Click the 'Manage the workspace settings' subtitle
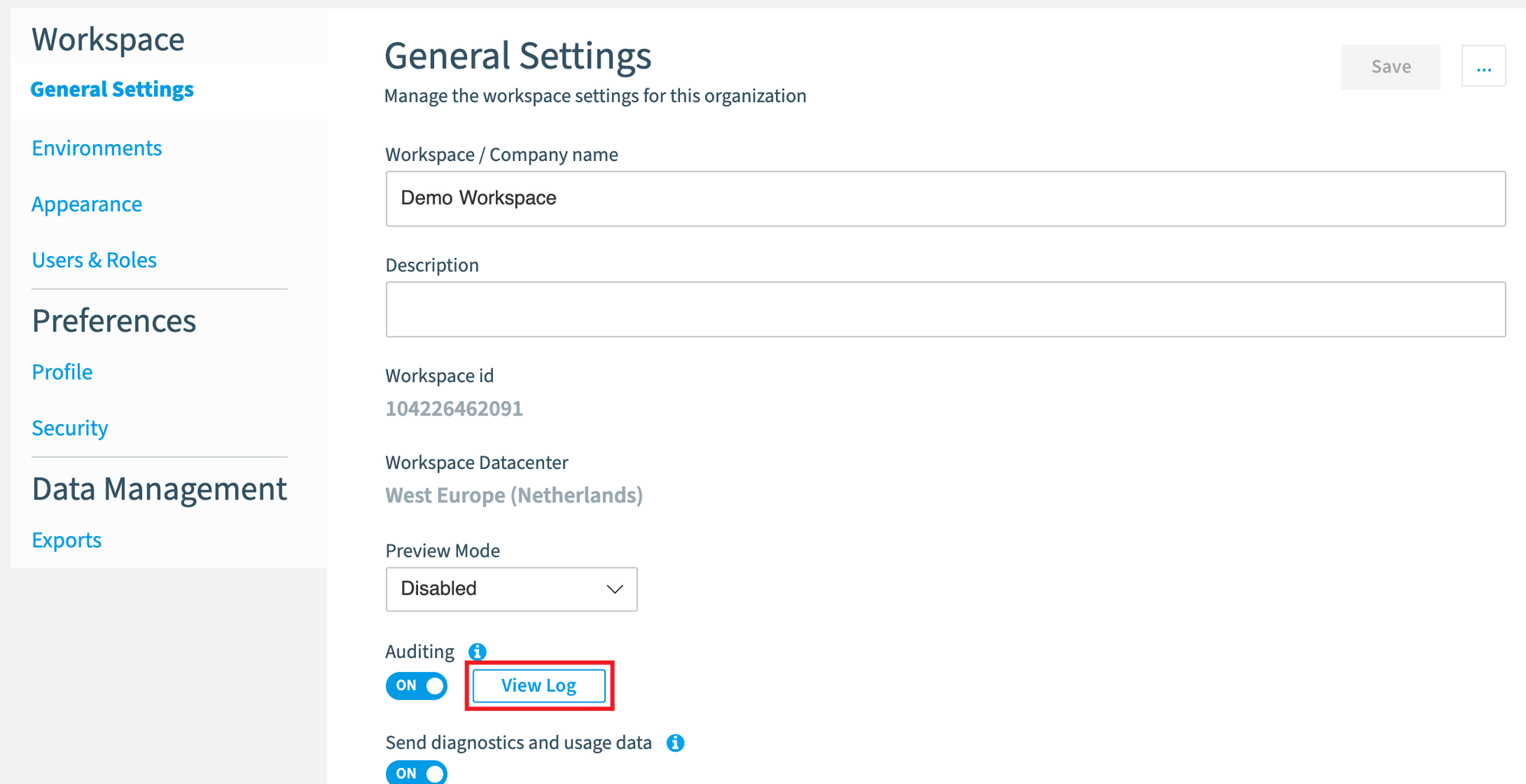Screen dimensions: 1526x784 click(595, 96)
